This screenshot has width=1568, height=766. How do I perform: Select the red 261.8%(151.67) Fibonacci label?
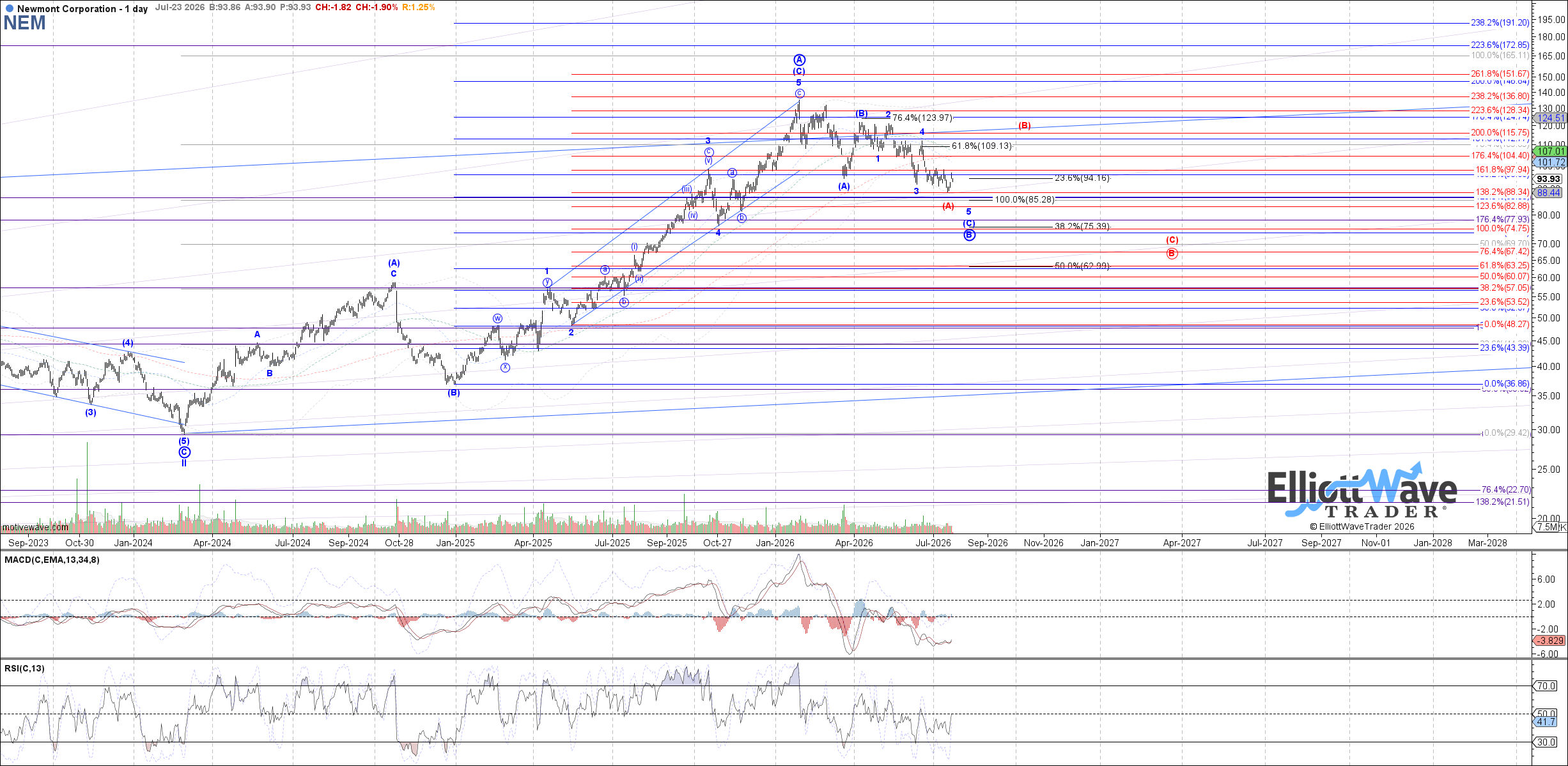click(1500, 74)
